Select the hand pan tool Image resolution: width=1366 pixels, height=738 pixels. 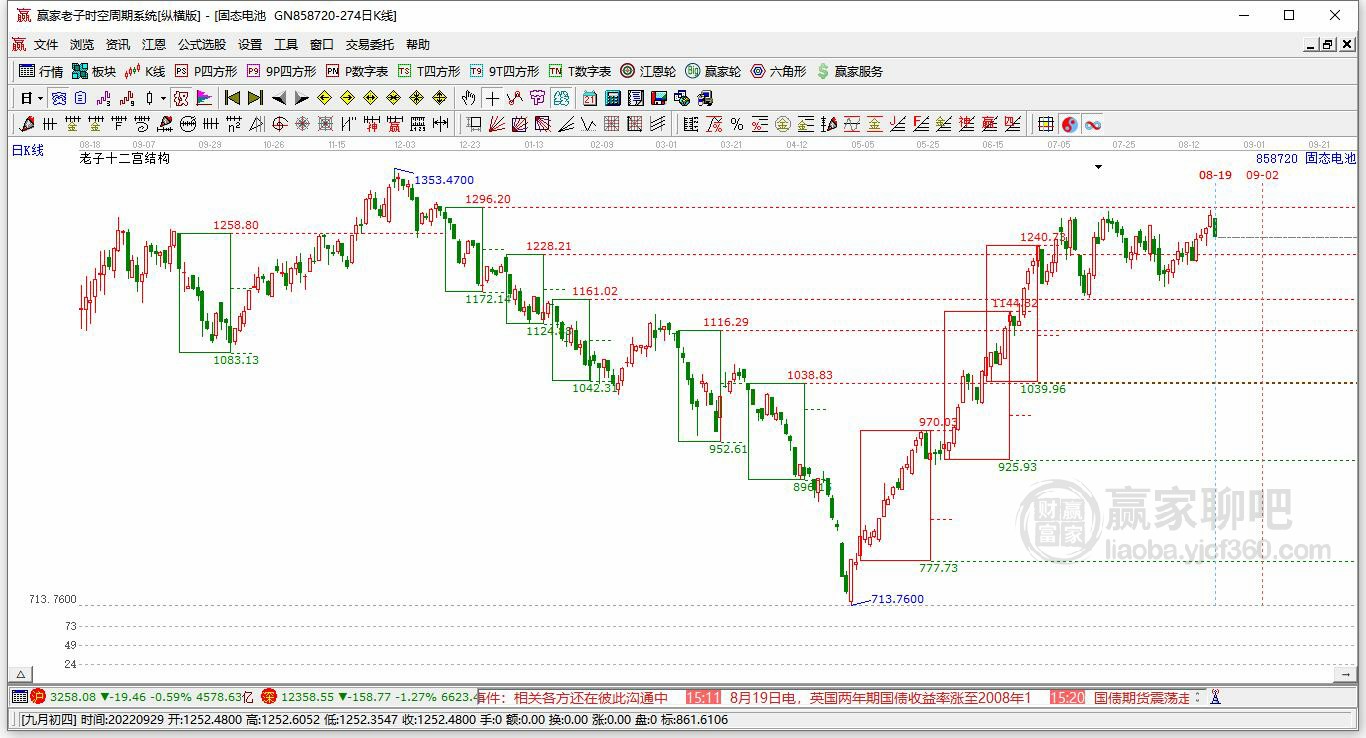[x=468, y=98]
